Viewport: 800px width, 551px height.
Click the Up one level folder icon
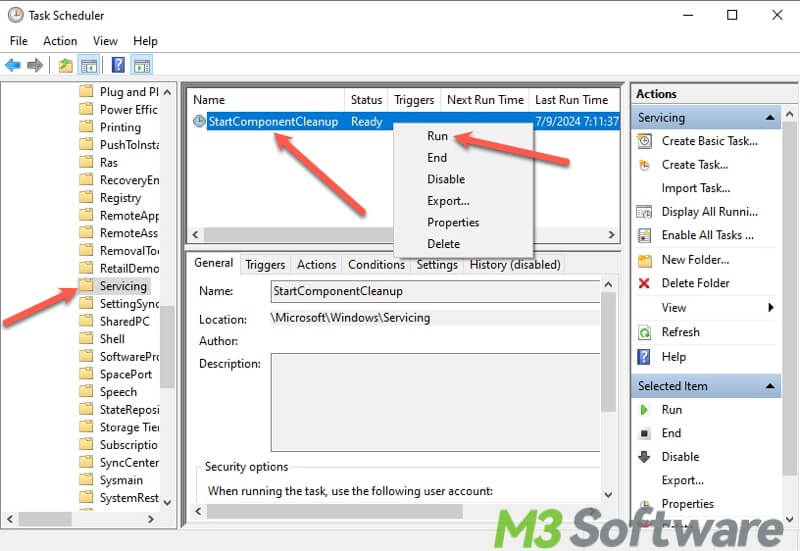pyautogui.click(x=65, y=65)
